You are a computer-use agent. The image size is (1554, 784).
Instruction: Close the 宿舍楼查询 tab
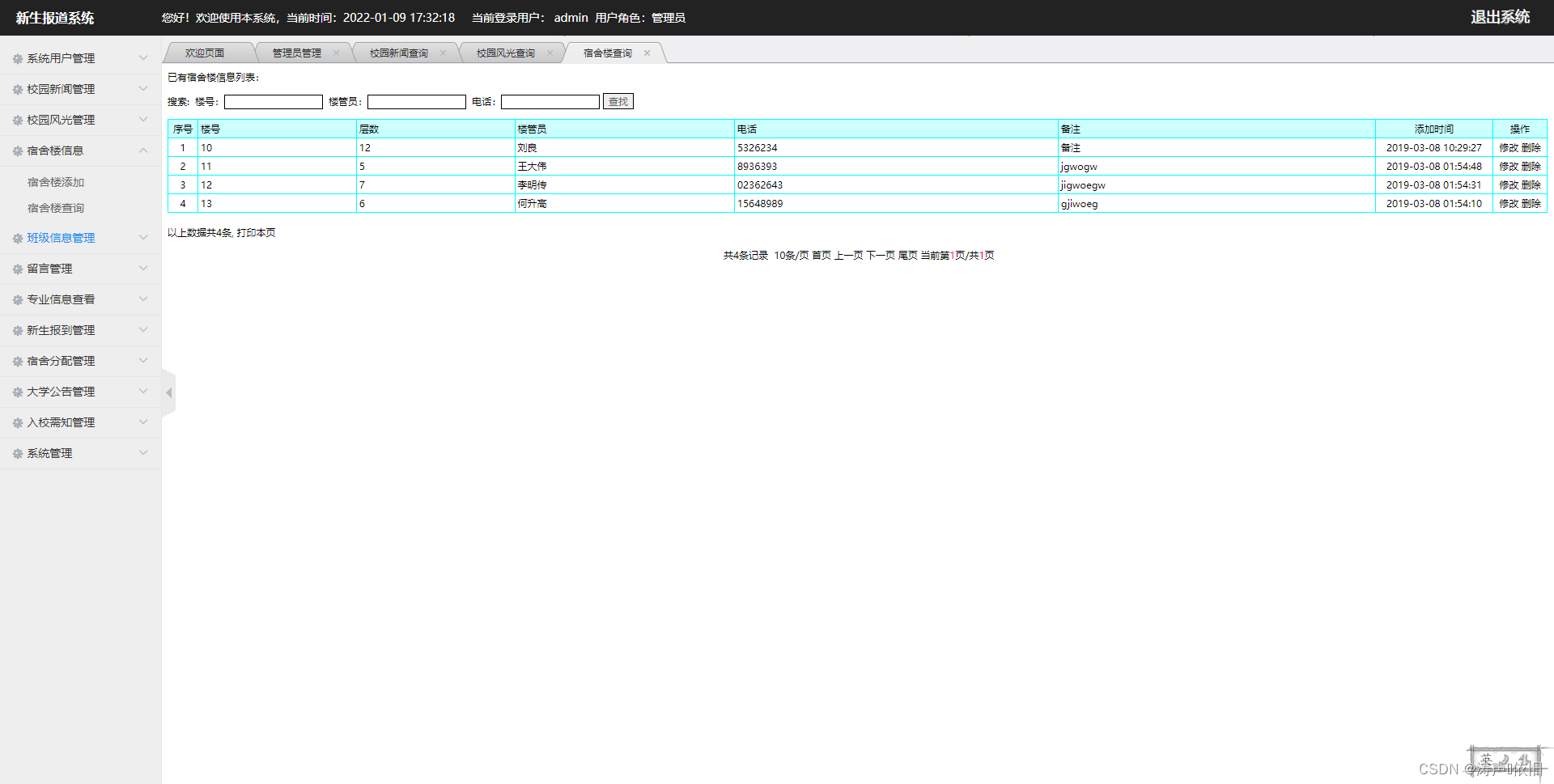pyautogui.click(x=647, y=53)
